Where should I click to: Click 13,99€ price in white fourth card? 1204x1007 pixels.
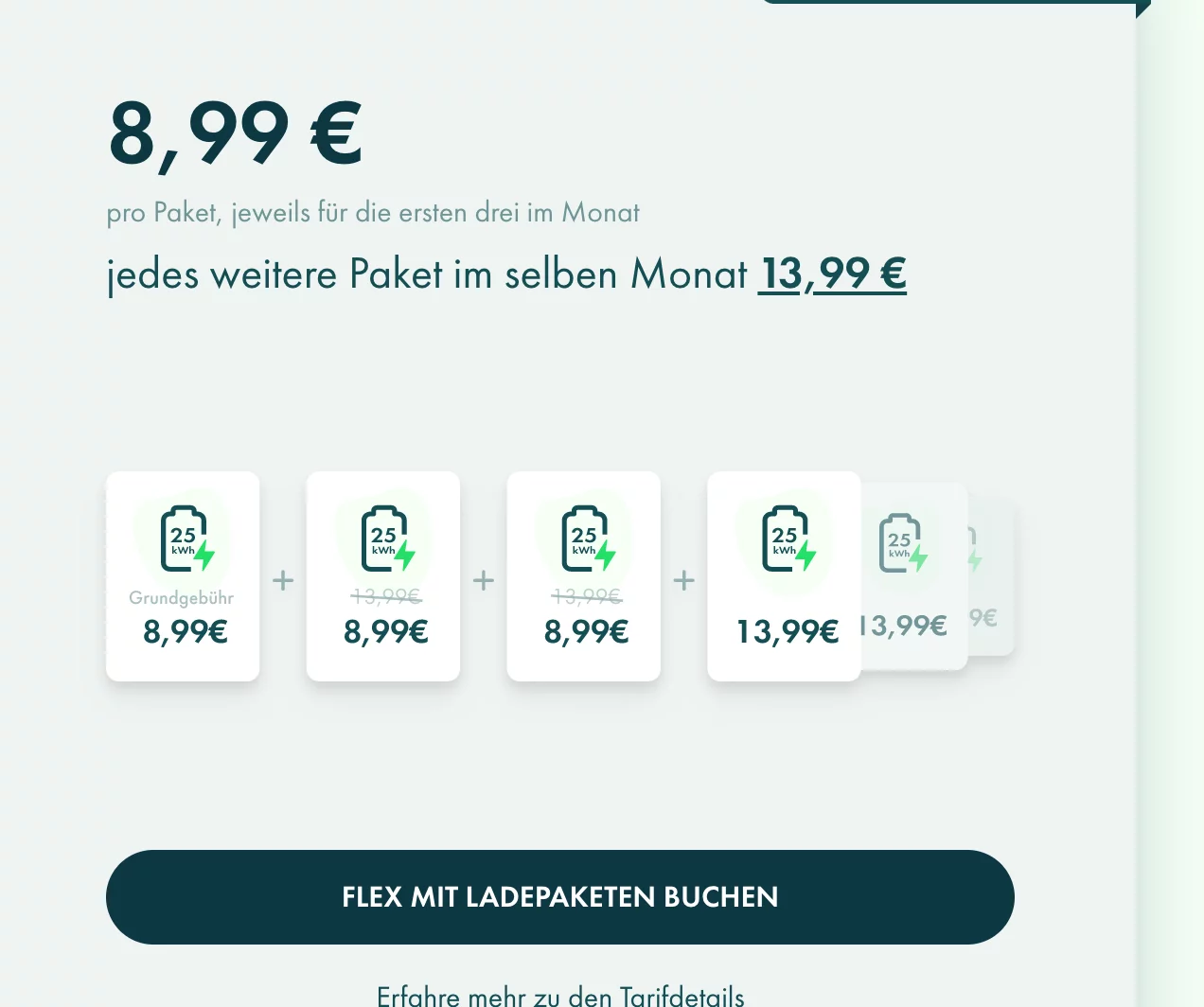788,631
